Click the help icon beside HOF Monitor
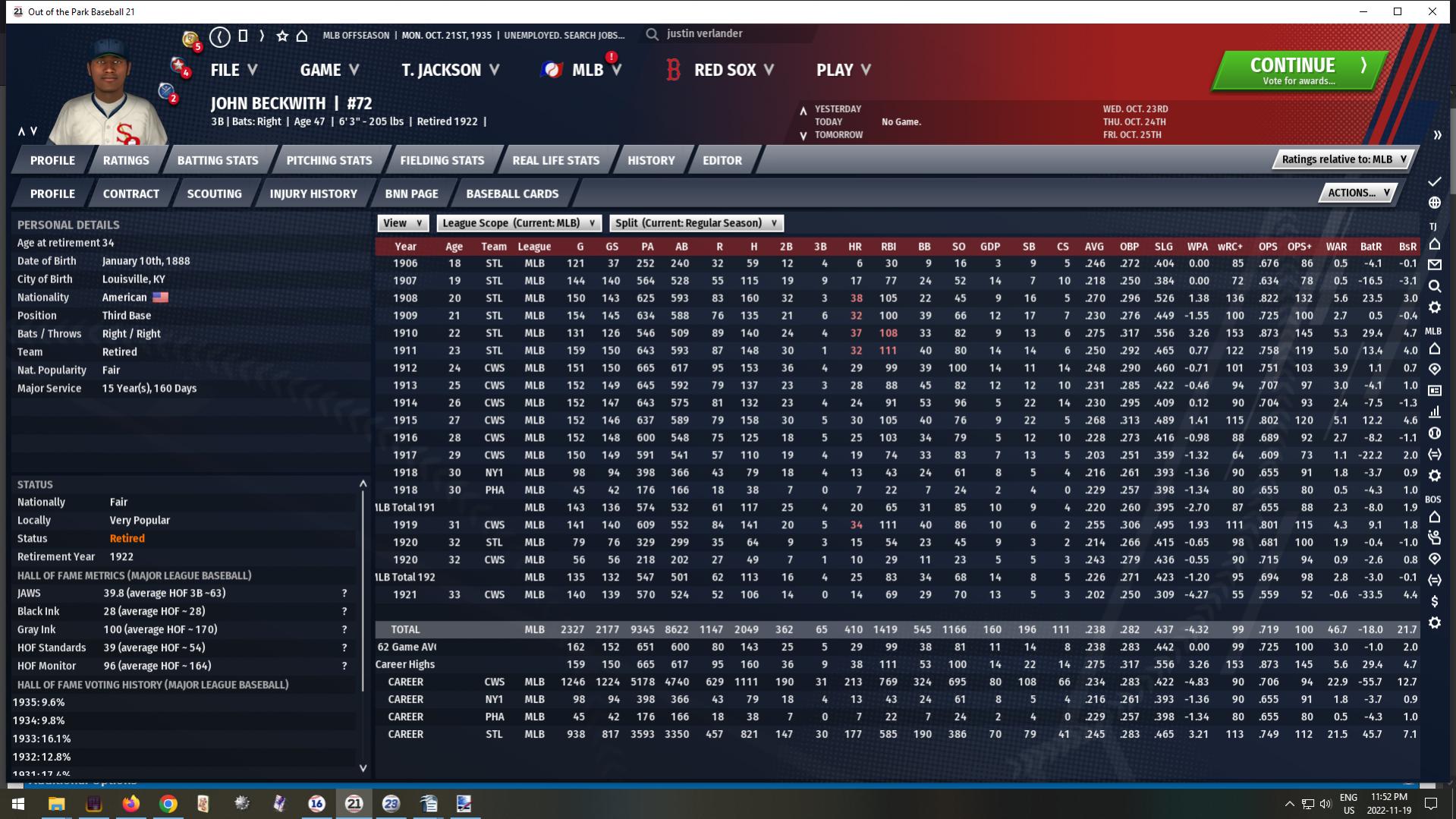Screen dimensions: 1456x819 (x=344, y=666)
